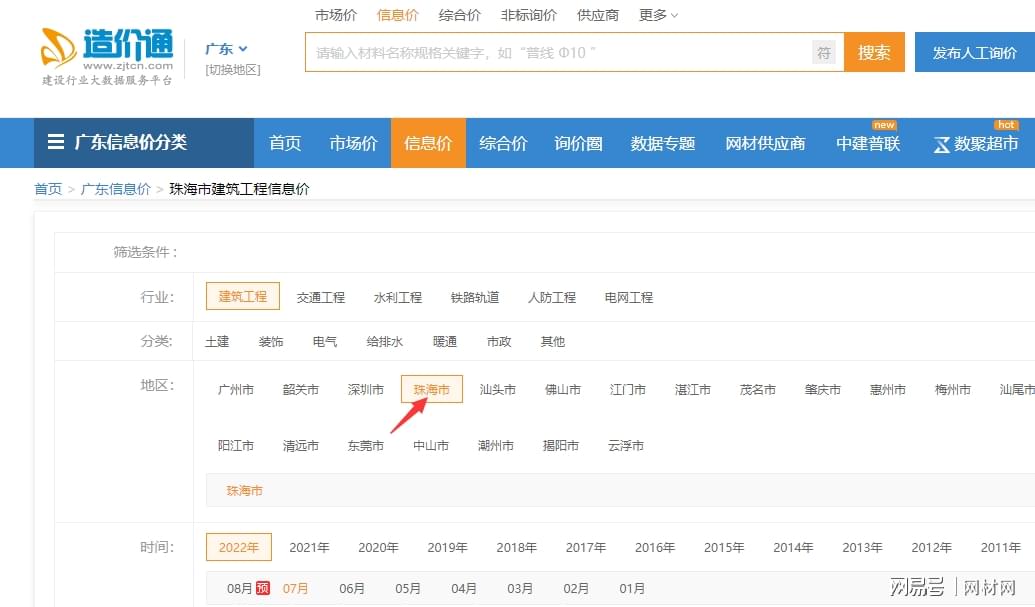Click the orange 搜索 button

point(874,52)
